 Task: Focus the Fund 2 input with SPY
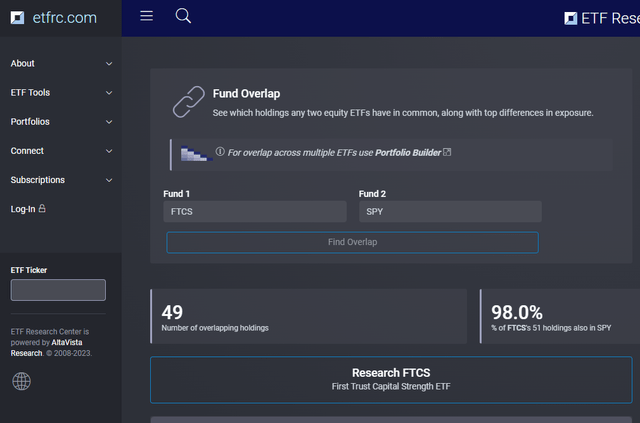(x=450, y=212)
